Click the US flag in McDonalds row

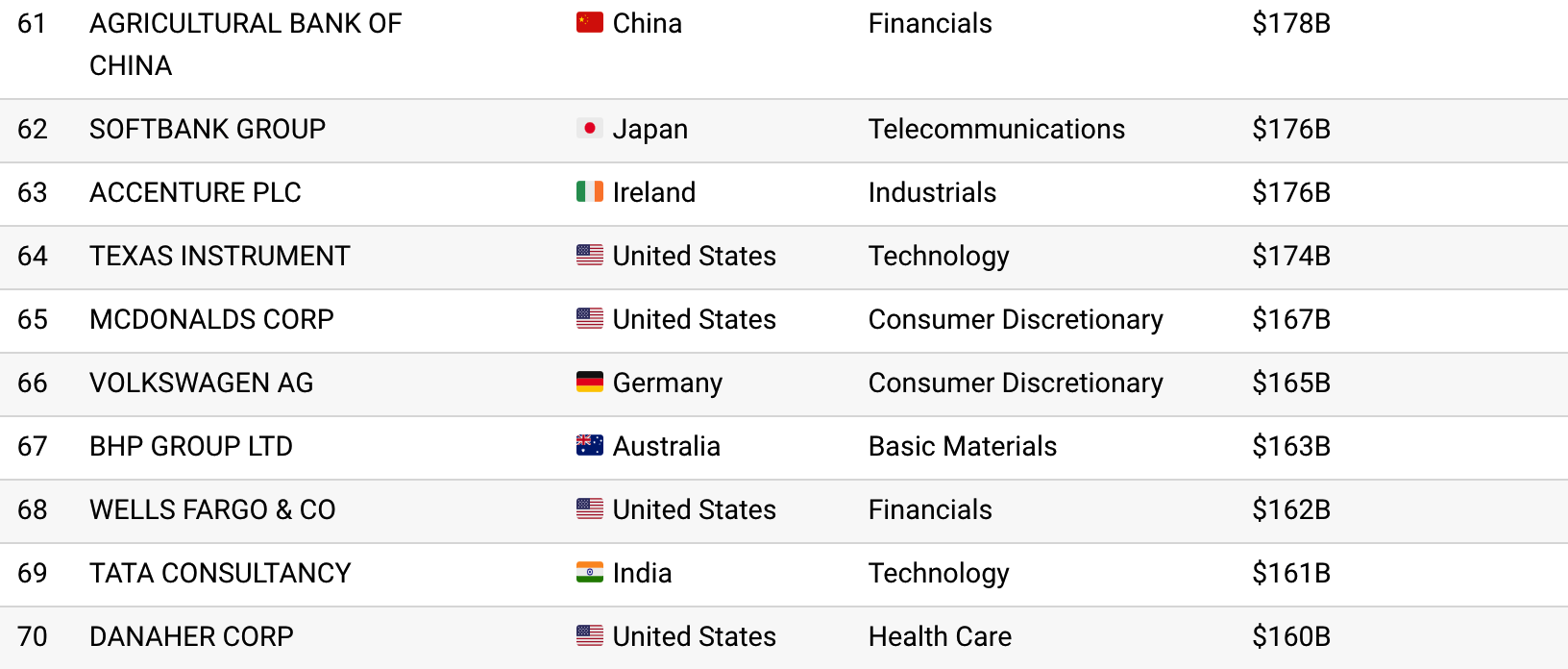589,319
